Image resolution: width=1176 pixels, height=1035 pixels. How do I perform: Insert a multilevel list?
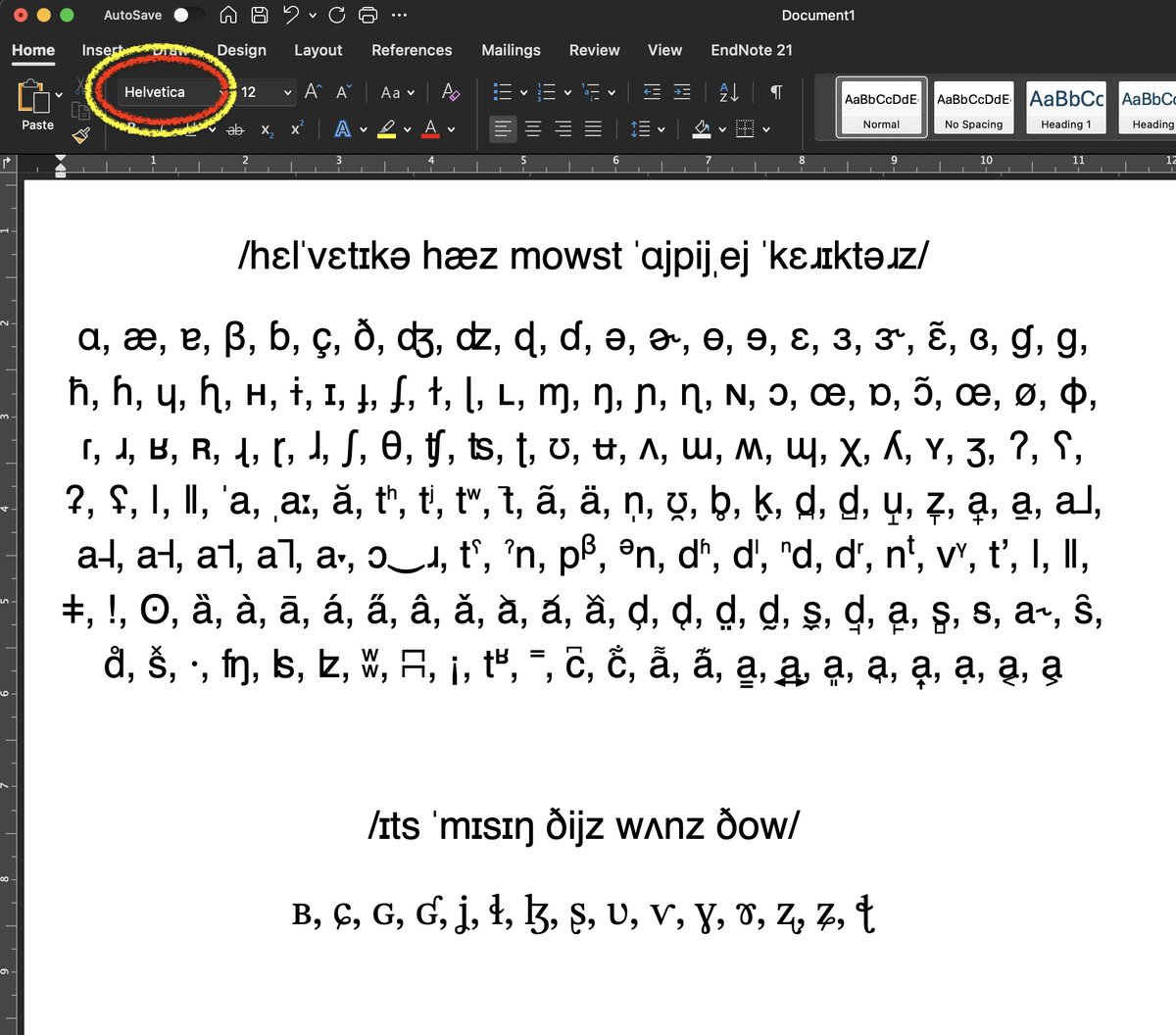[x=591, y=91]
